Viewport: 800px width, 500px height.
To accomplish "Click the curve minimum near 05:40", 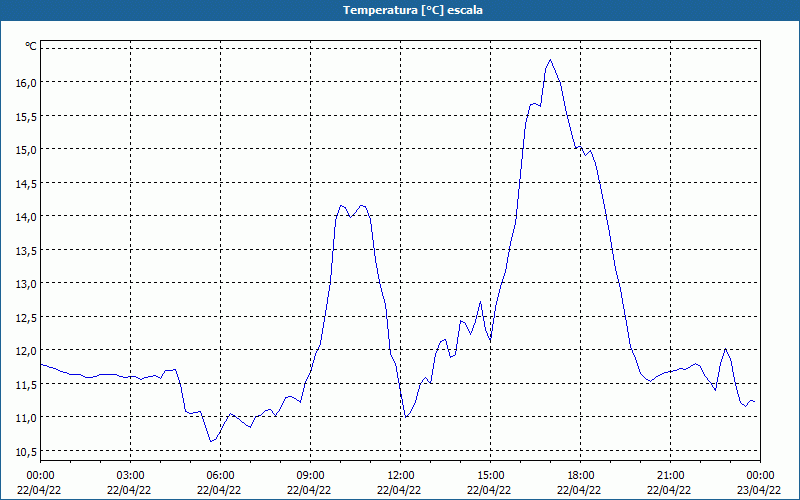I will click(x=211, y=441).
